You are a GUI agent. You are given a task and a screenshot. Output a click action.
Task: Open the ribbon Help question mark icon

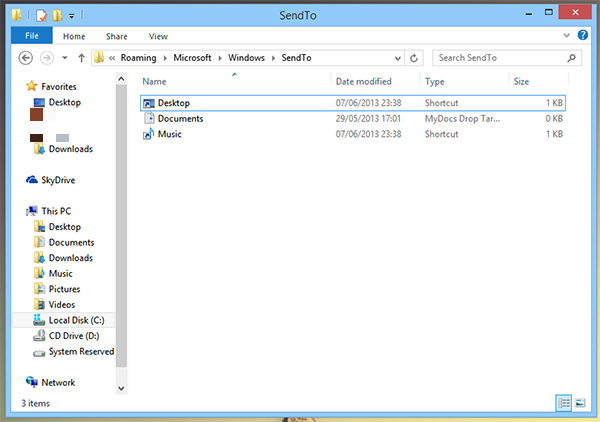coord(584,36)
